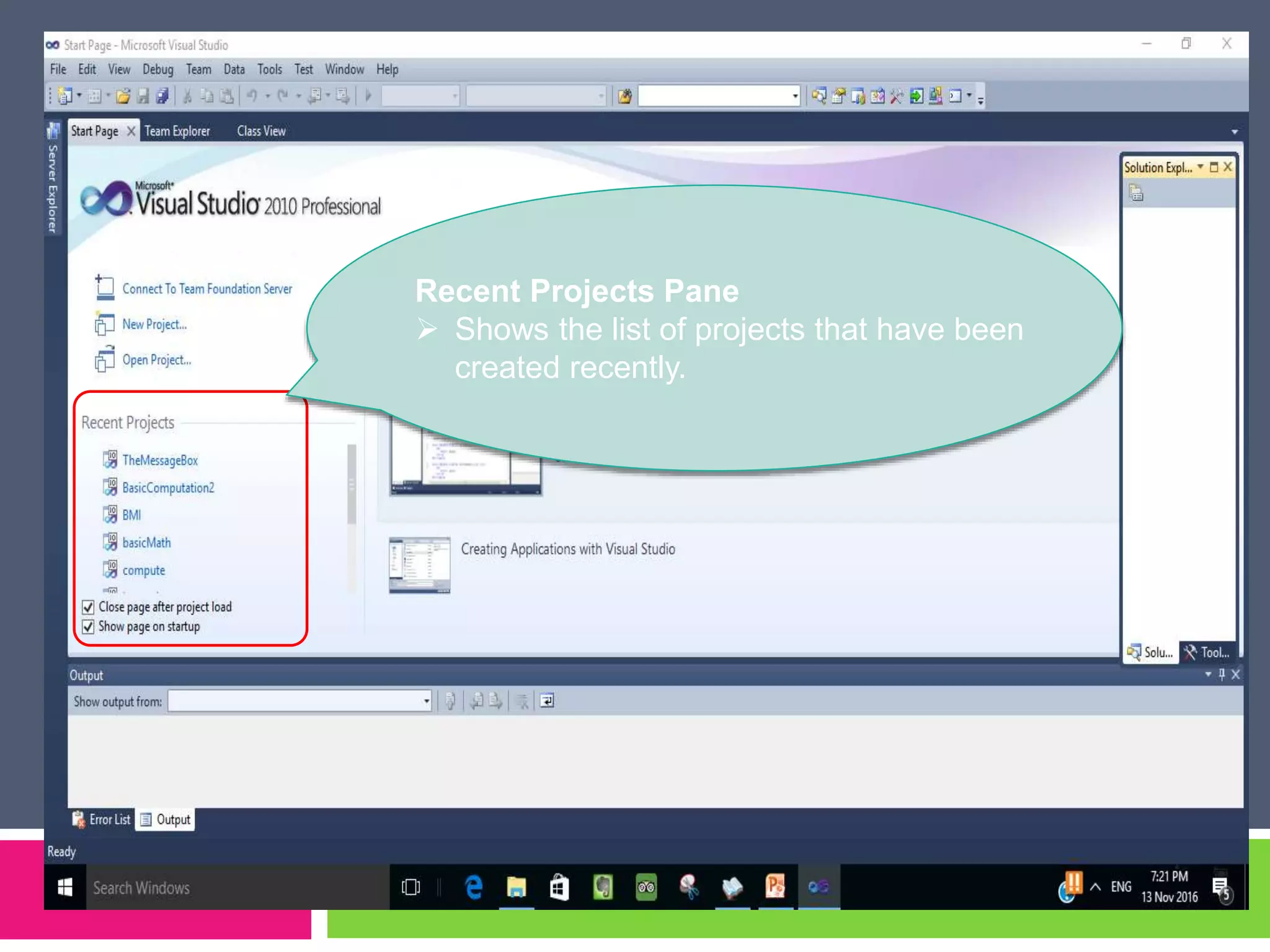1270x952 pixels.
Task: Switch to the Error List tab
Action: 102,819
